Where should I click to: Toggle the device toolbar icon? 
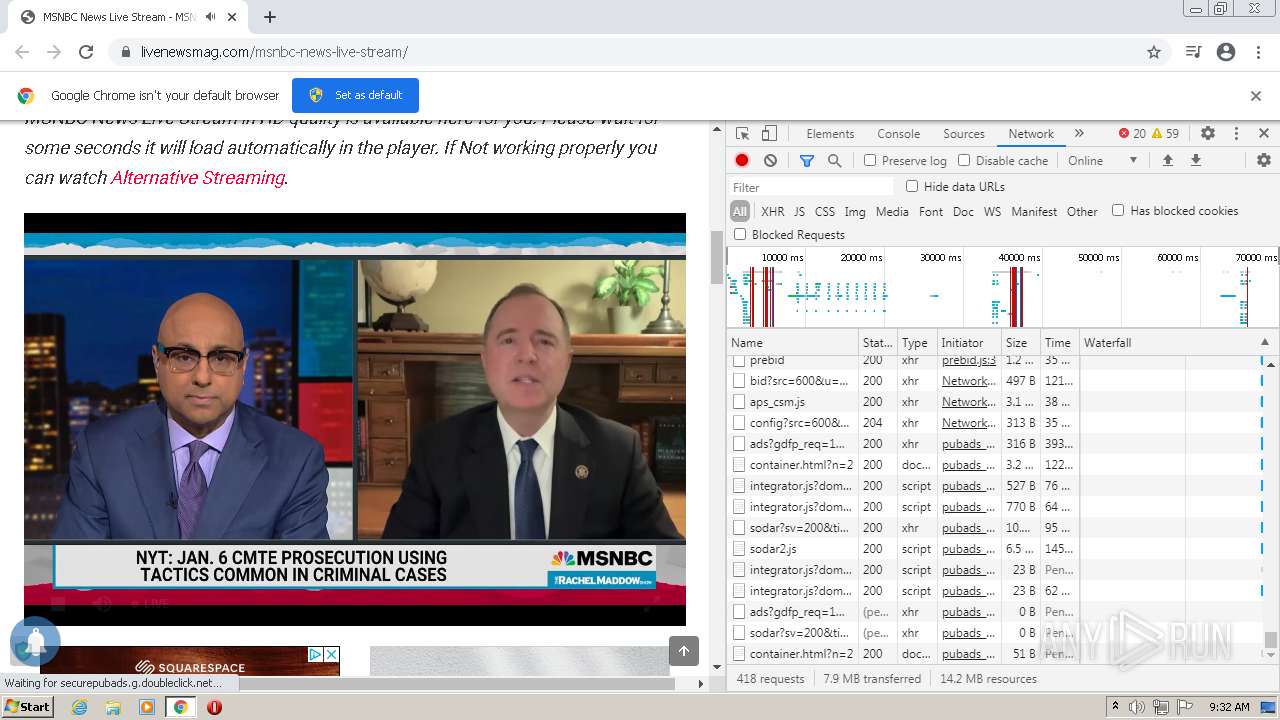(x=769, y=134)
